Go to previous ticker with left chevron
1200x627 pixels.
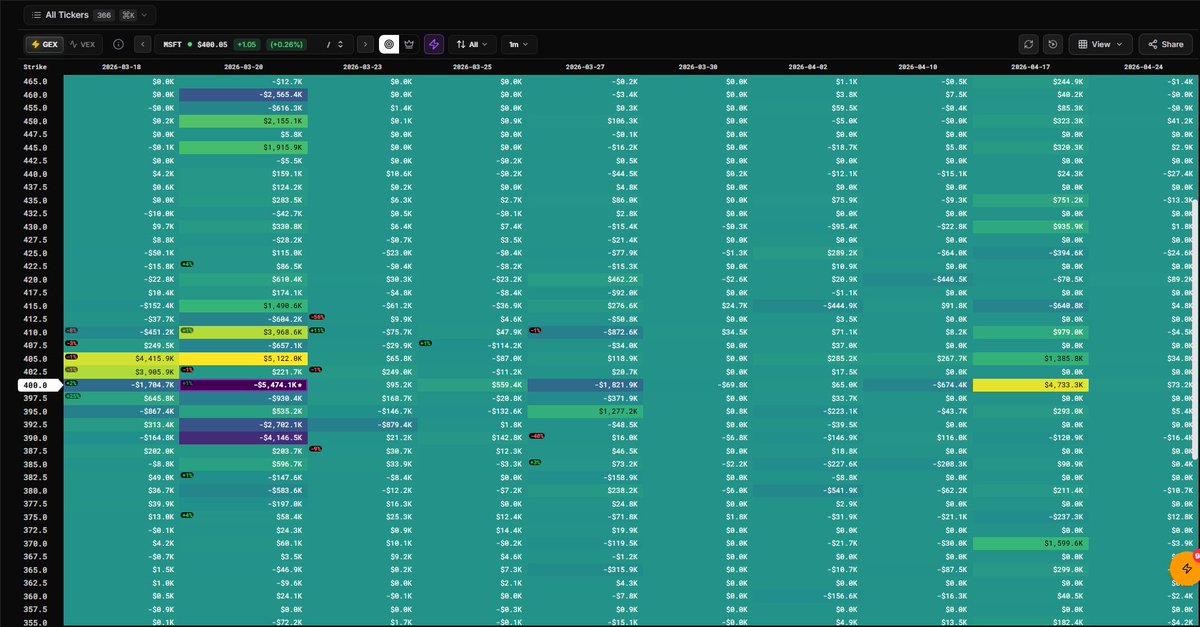142,44
